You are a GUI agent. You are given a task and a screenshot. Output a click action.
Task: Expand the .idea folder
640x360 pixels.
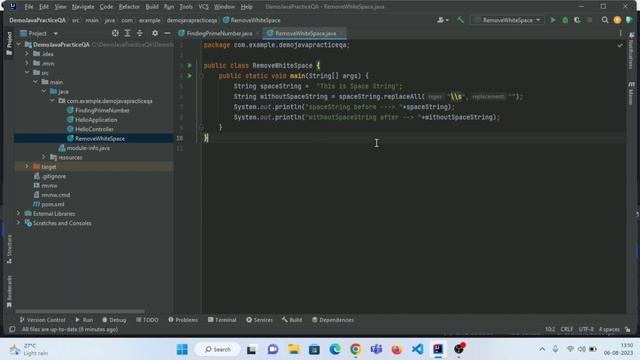point(27,53)
